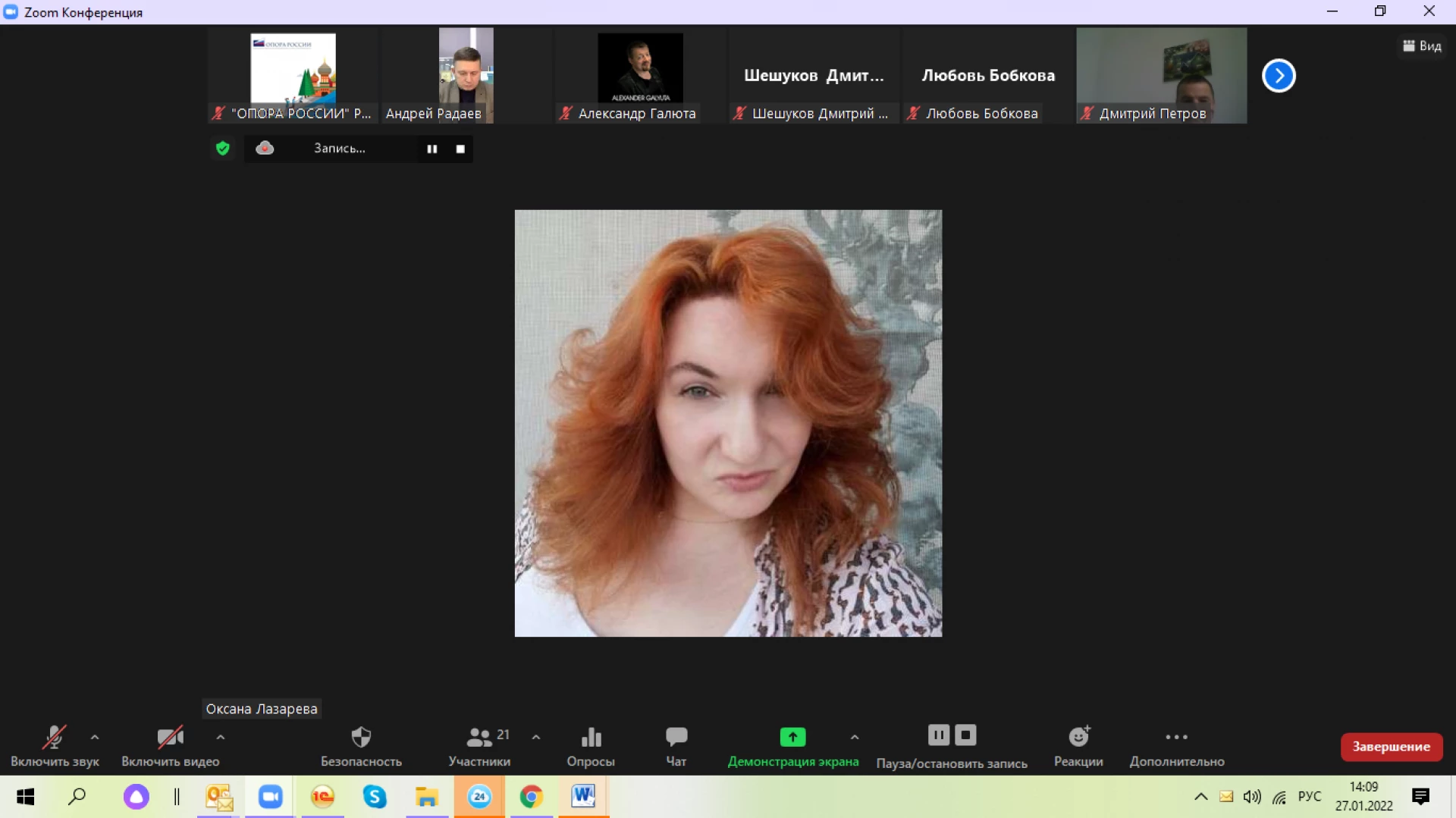Open Outlook mail icon in taskbar
The image size is (1456, 818).
click(219, 797)
